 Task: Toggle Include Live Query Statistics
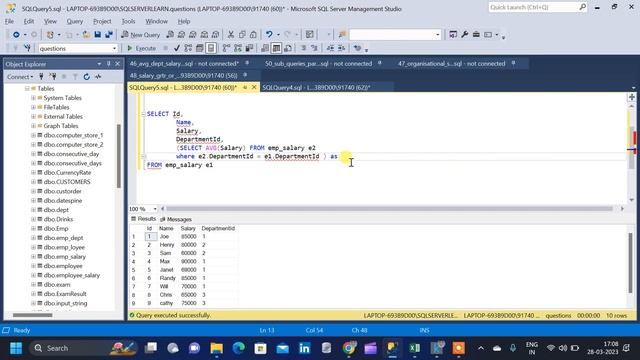click(238, 48)
